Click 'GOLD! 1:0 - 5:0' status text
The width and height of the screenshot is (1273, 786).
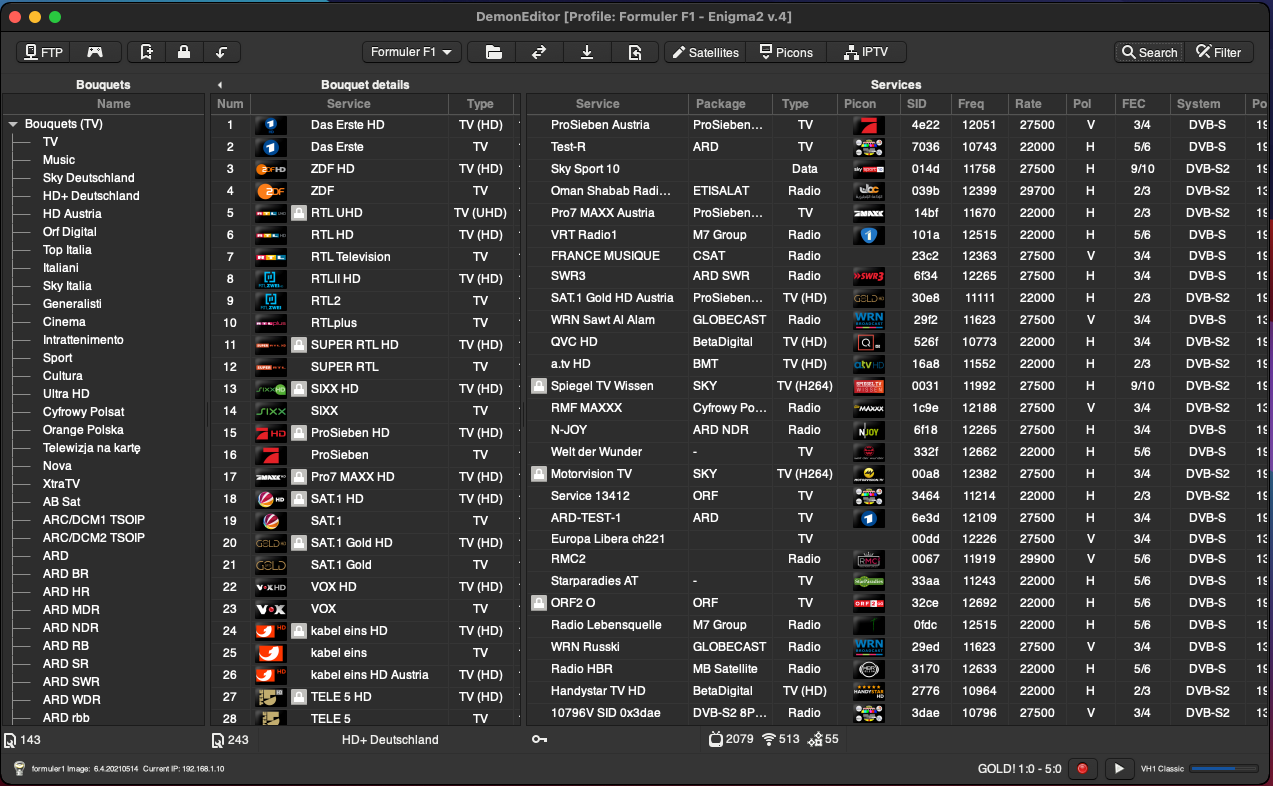coord(1019,768)
